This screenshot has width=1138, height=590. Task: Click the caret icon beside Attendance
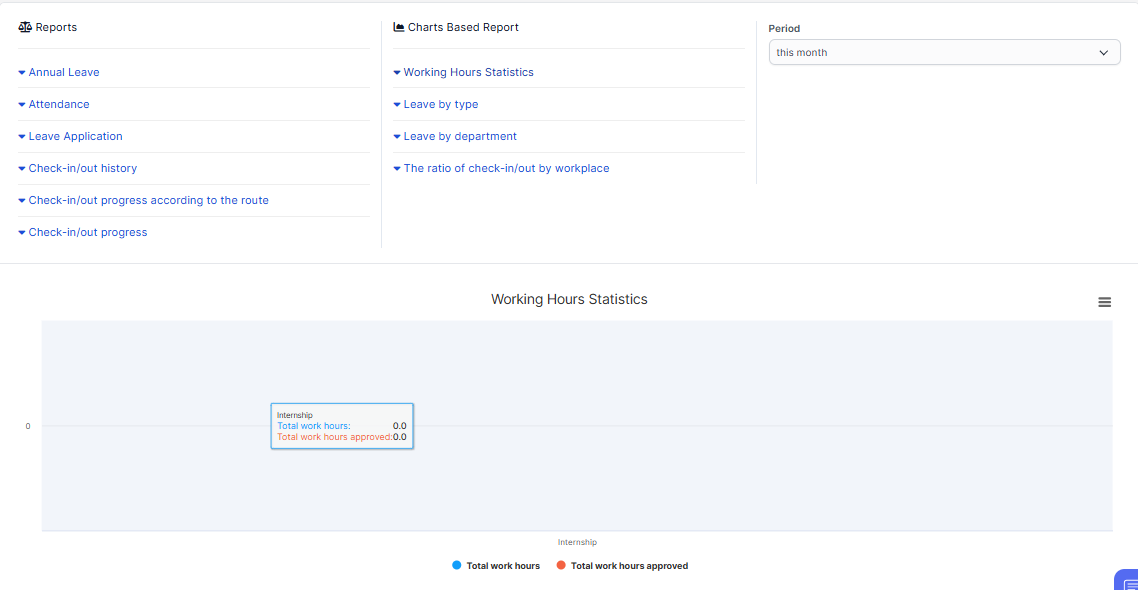[22, 105]
